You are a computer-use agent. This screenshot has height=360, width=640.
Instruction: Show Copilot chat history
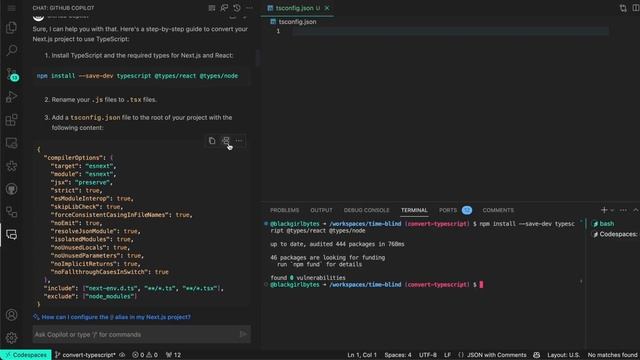point(237,8)
